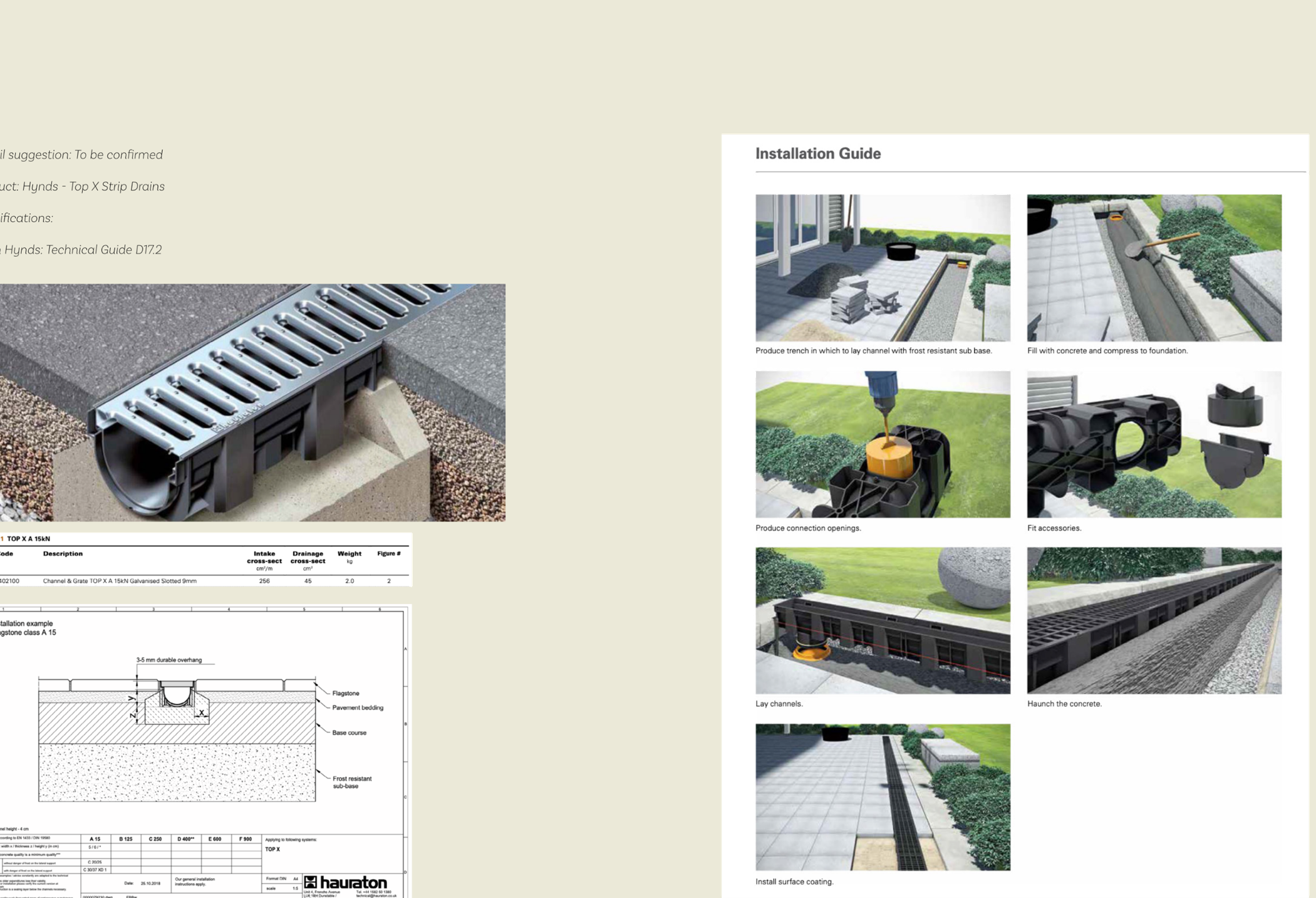
Task: Select the galvanised slotted grate drain product render
Action: 252,402
